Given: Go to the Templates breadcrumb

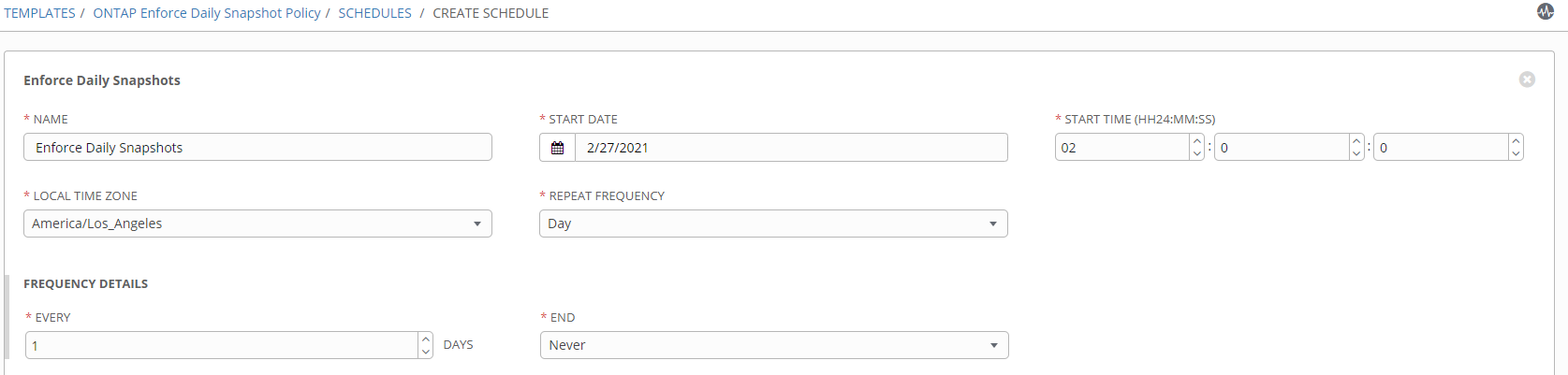Looking at the screenshot, I should pyautogui.click(x=39, y=13).
